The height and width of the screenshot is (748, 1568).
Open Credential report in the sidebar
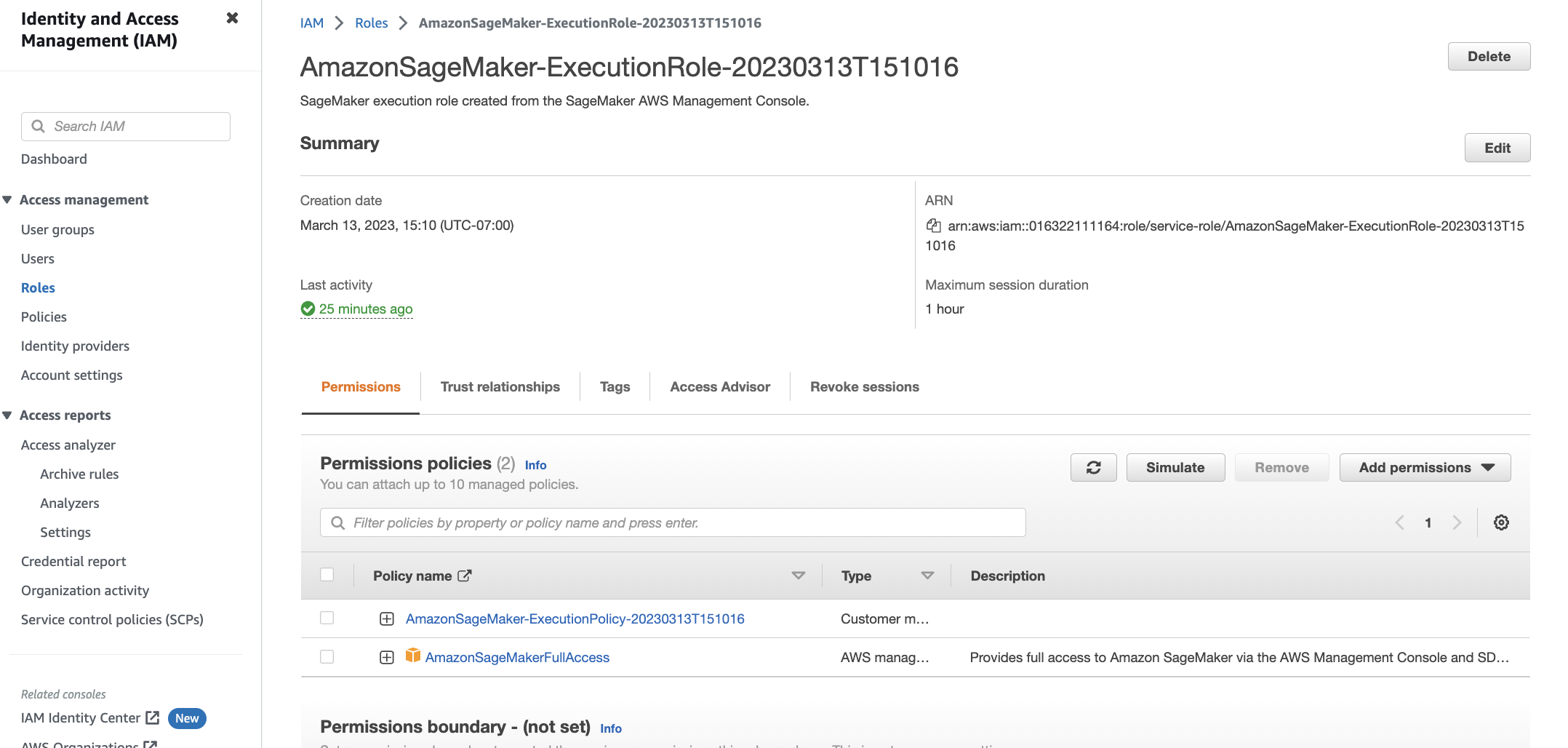73,561
